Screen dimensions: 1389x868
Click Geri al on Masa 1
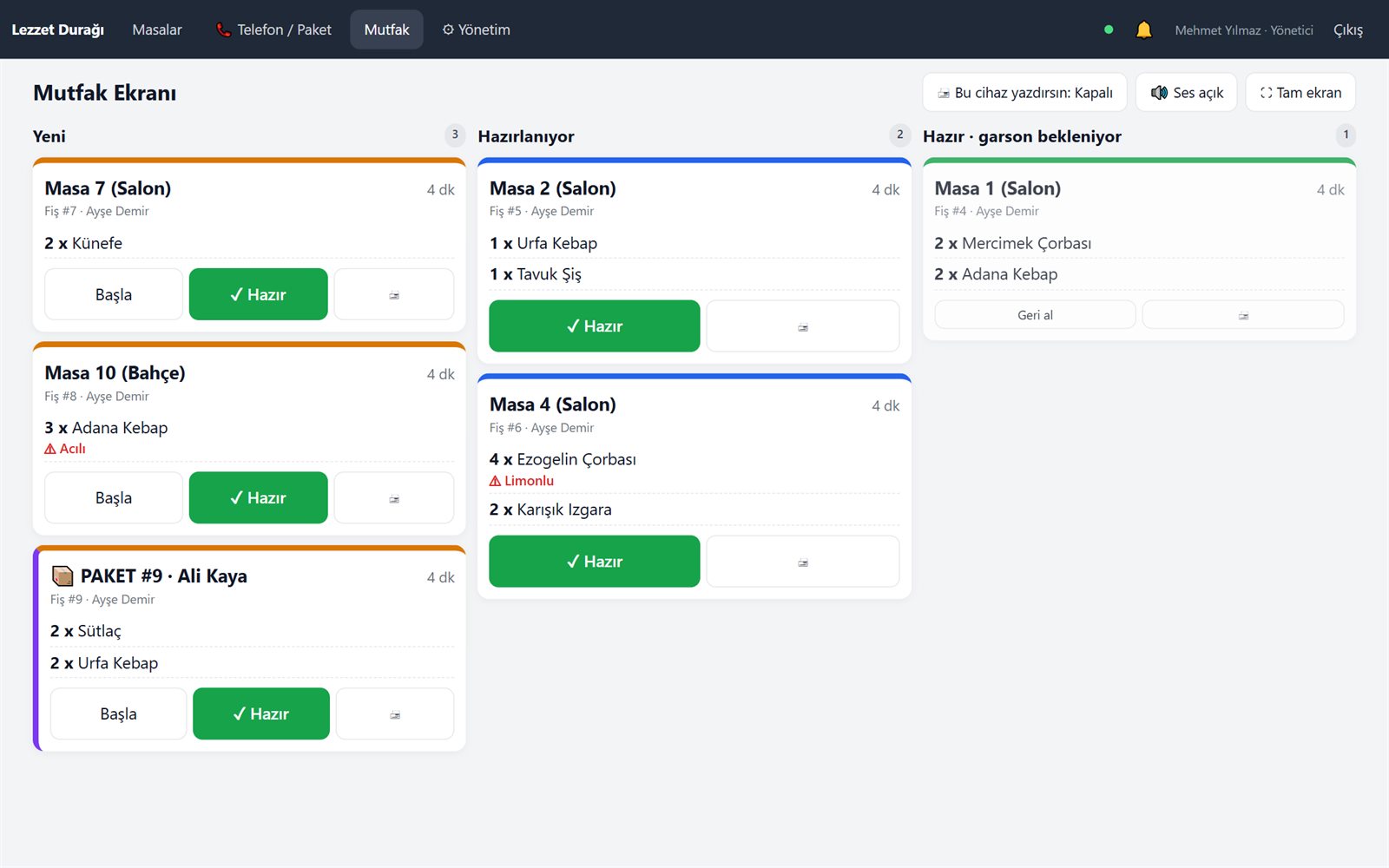coord(1035,315)
